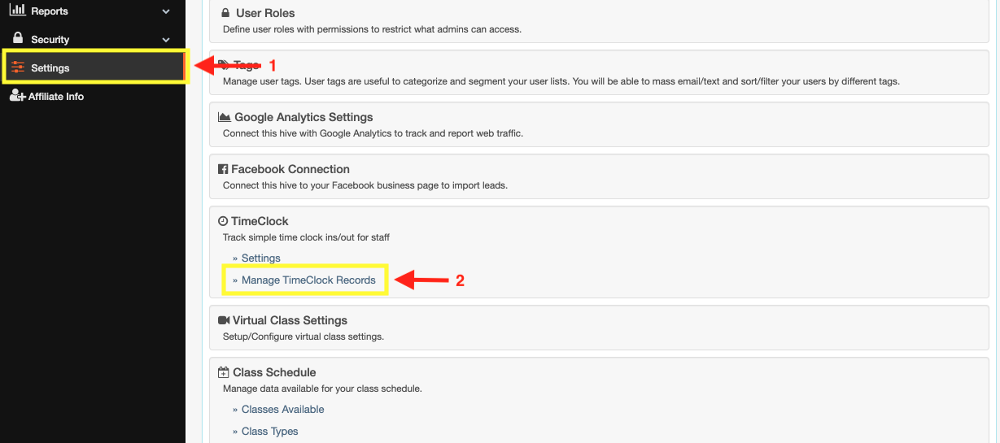Open Settings in the sidebar

50,68
